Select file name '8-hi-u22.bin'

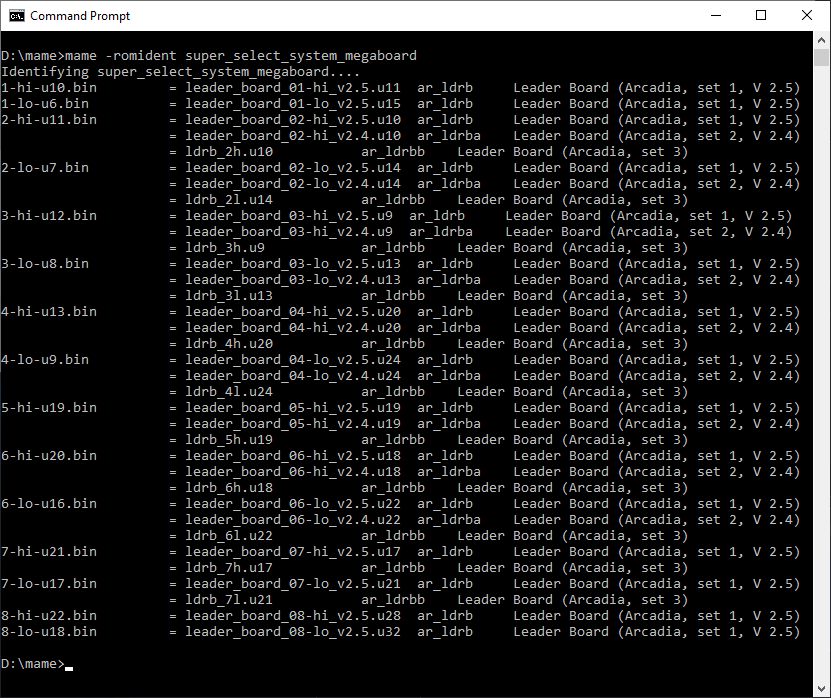pos(49,615)
